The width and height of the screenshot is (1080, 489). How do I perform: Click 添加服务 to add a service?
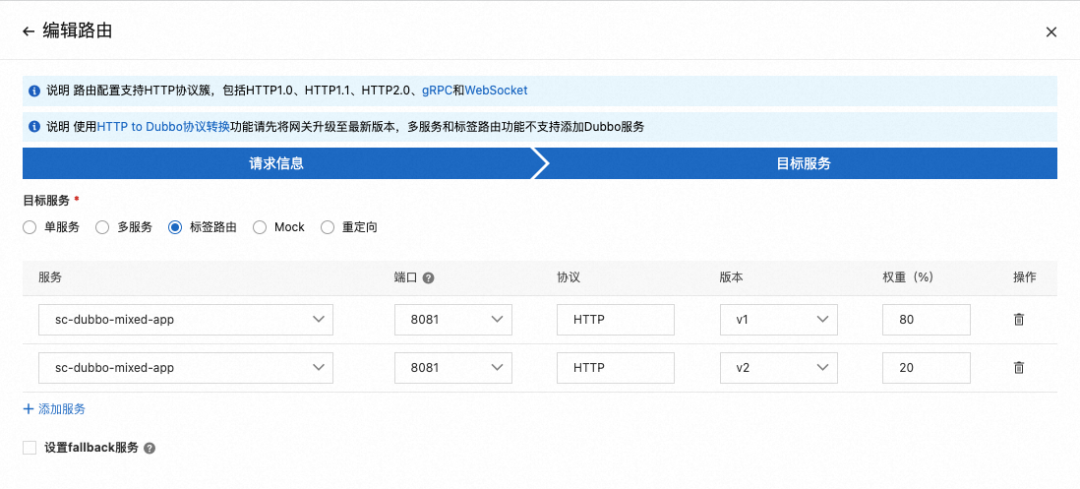54,409
